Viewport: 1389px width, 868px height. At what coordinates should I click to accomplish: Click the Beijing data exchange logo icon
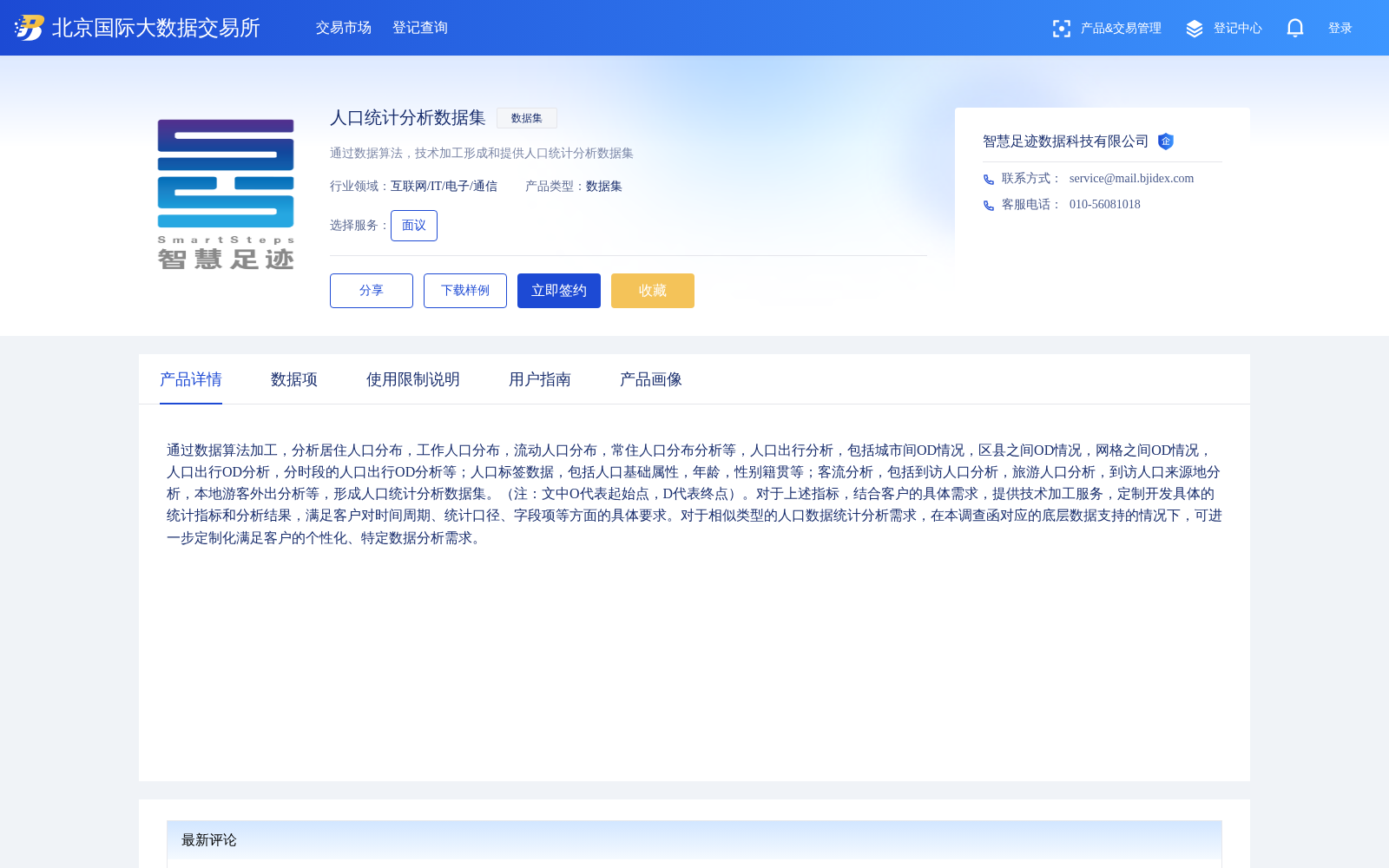point(30,28)
